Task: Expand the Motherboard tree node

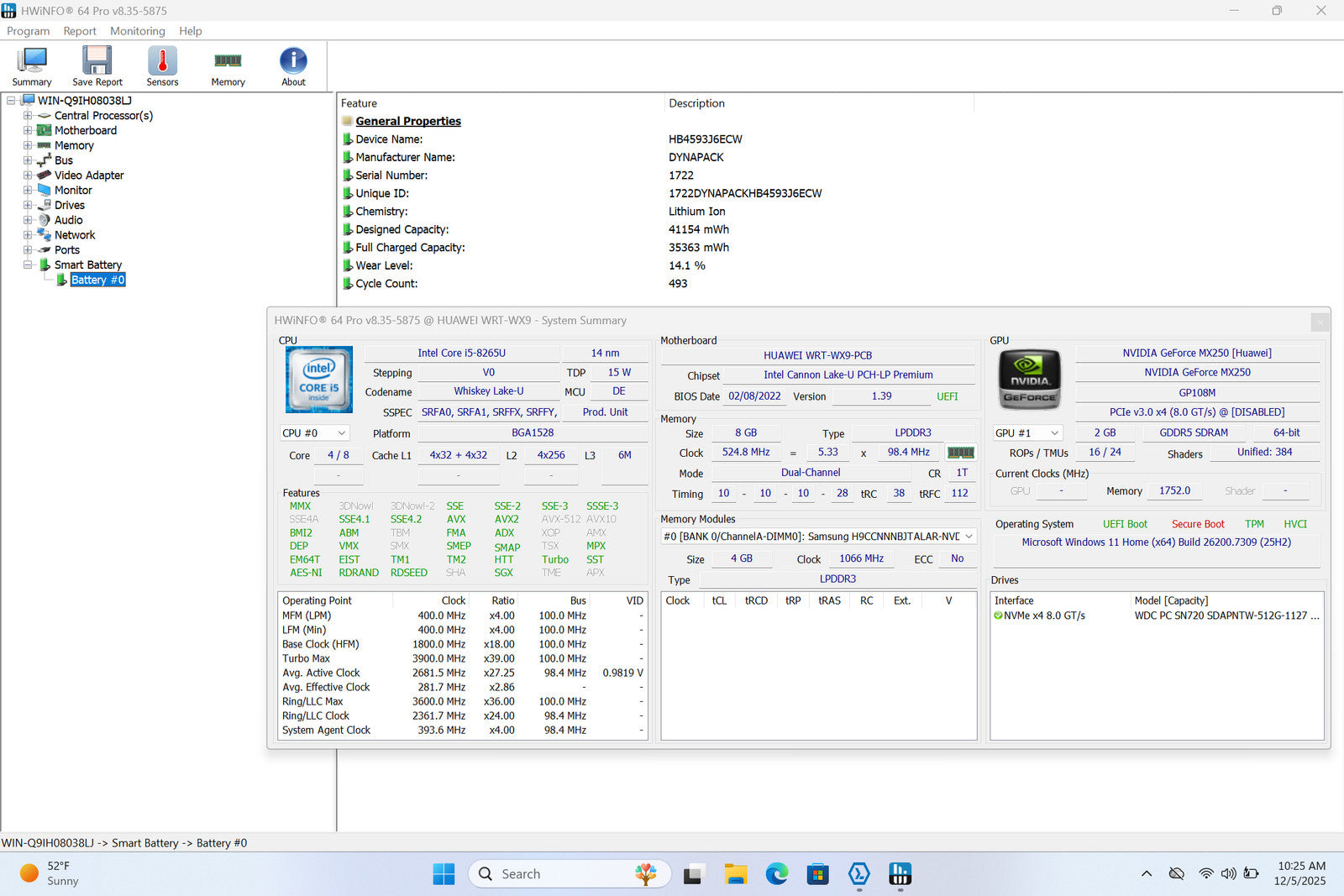Action: (x=28, y=131)
